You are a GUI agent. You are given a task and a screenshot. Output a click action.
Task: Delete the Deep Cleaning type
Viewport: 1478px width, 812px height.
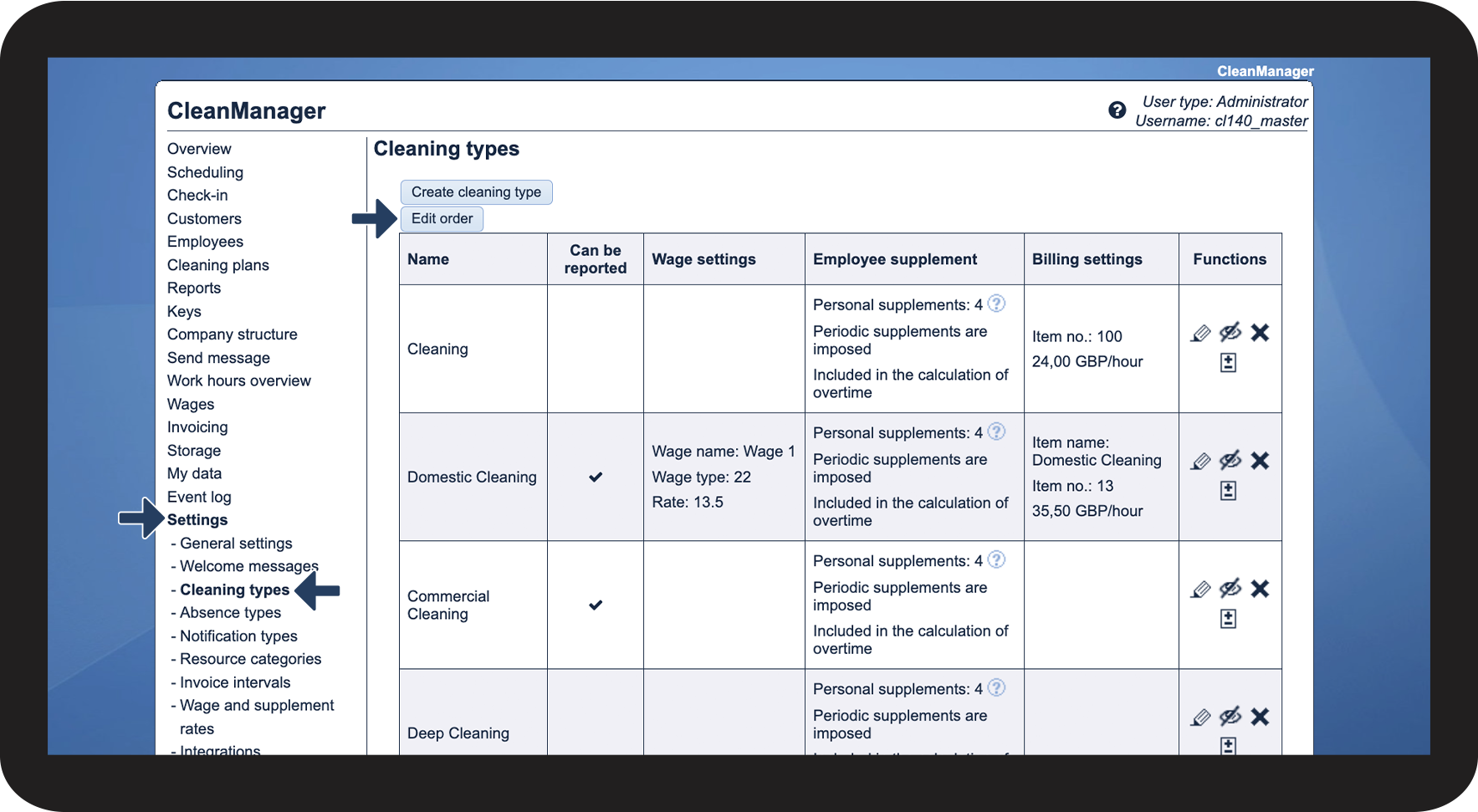(x=1260, y=717)
